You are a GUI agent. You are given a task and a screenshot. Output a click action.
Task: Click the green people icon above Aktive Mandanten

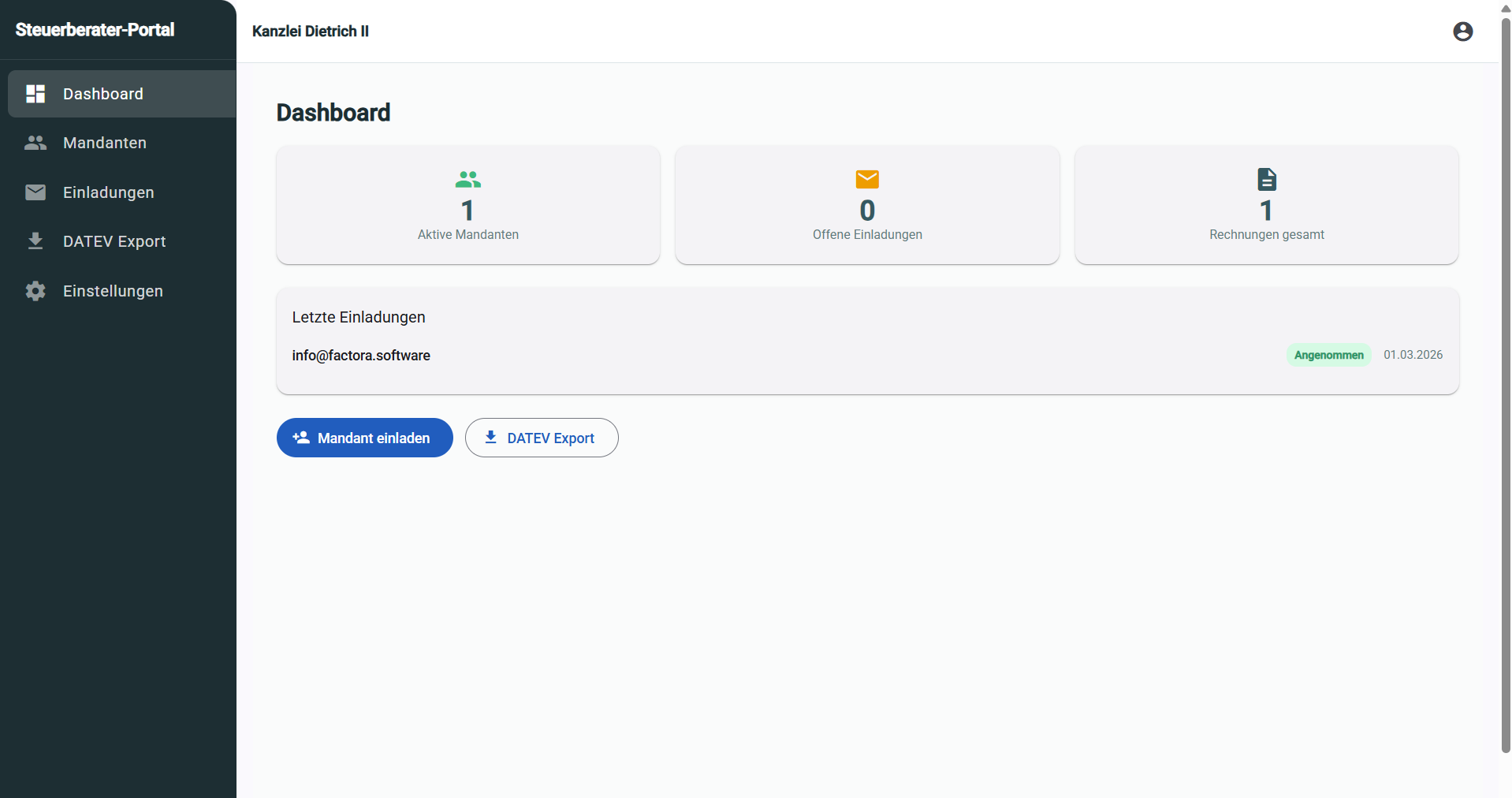pos(467,179)
